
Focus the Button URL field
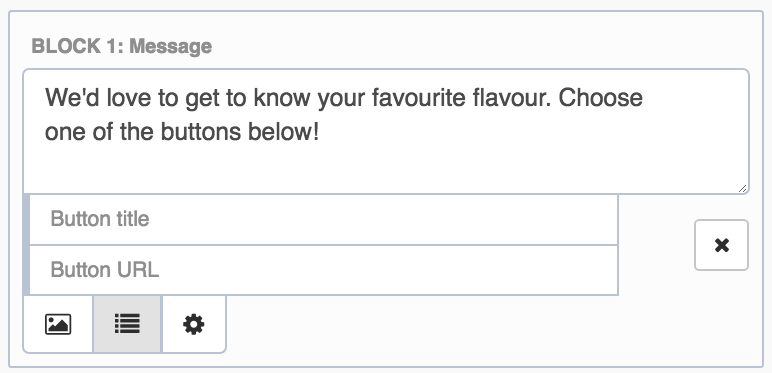tap(323, 270)
